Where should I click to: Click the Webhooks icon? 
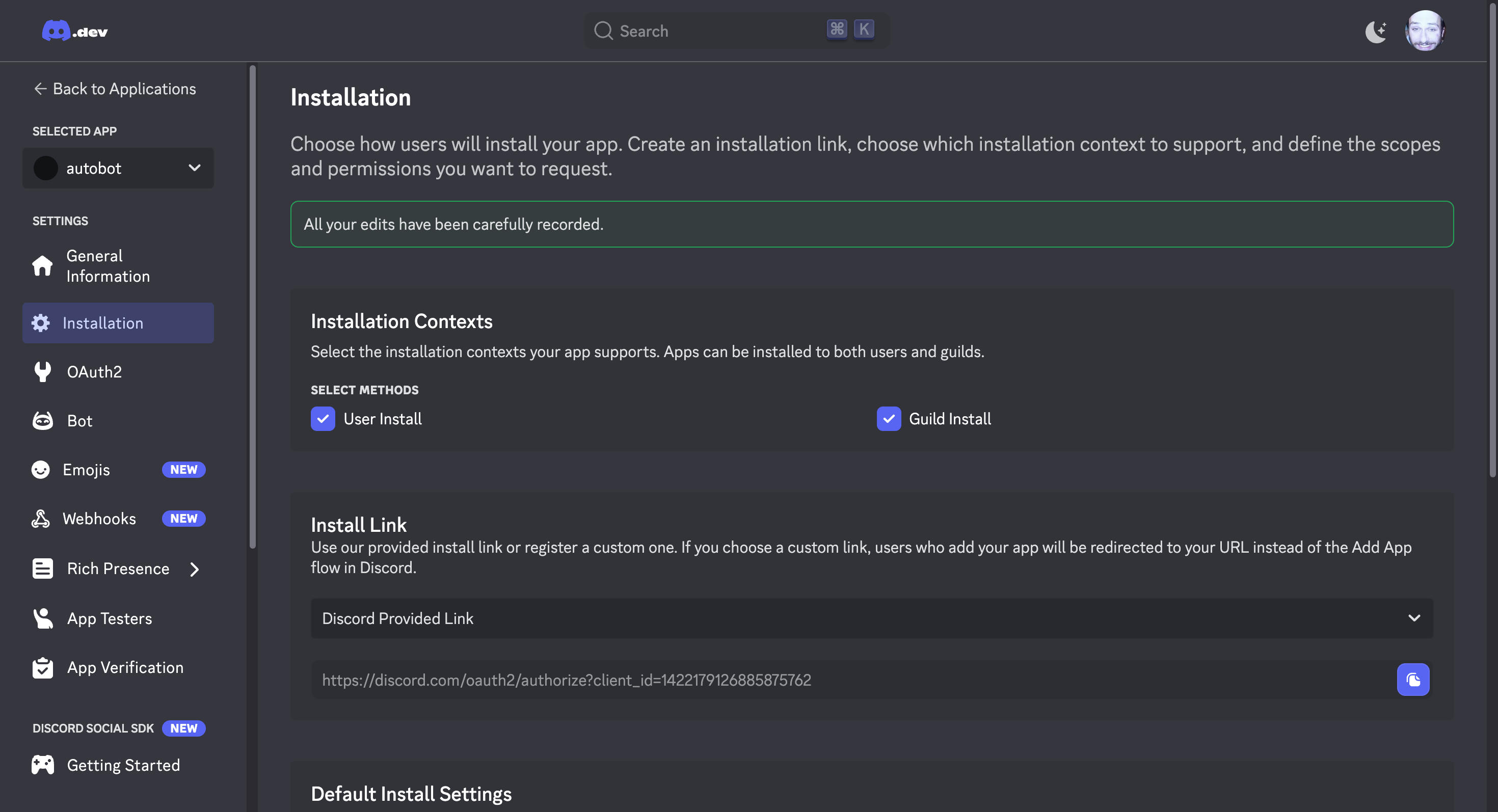[41, 519]
